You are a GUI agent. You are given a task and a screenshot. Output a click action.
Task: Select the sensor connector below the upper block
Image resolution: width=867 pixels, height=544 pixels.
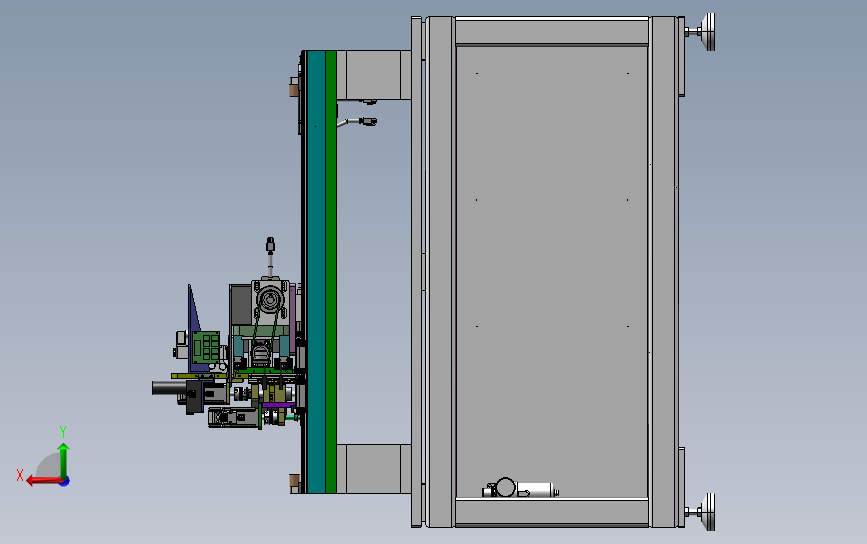click(x=367, y=121)
